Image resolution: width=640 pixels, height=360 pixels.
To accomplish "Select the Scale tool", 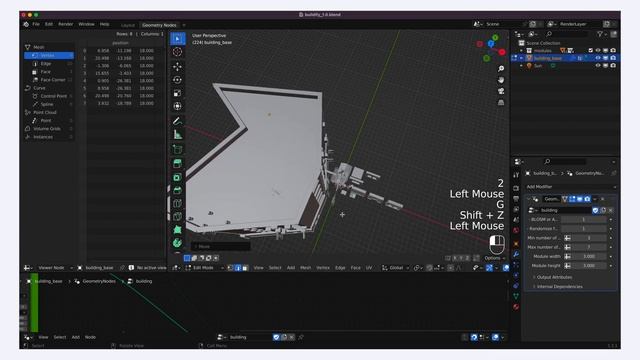I will click(x=178, y=93).
